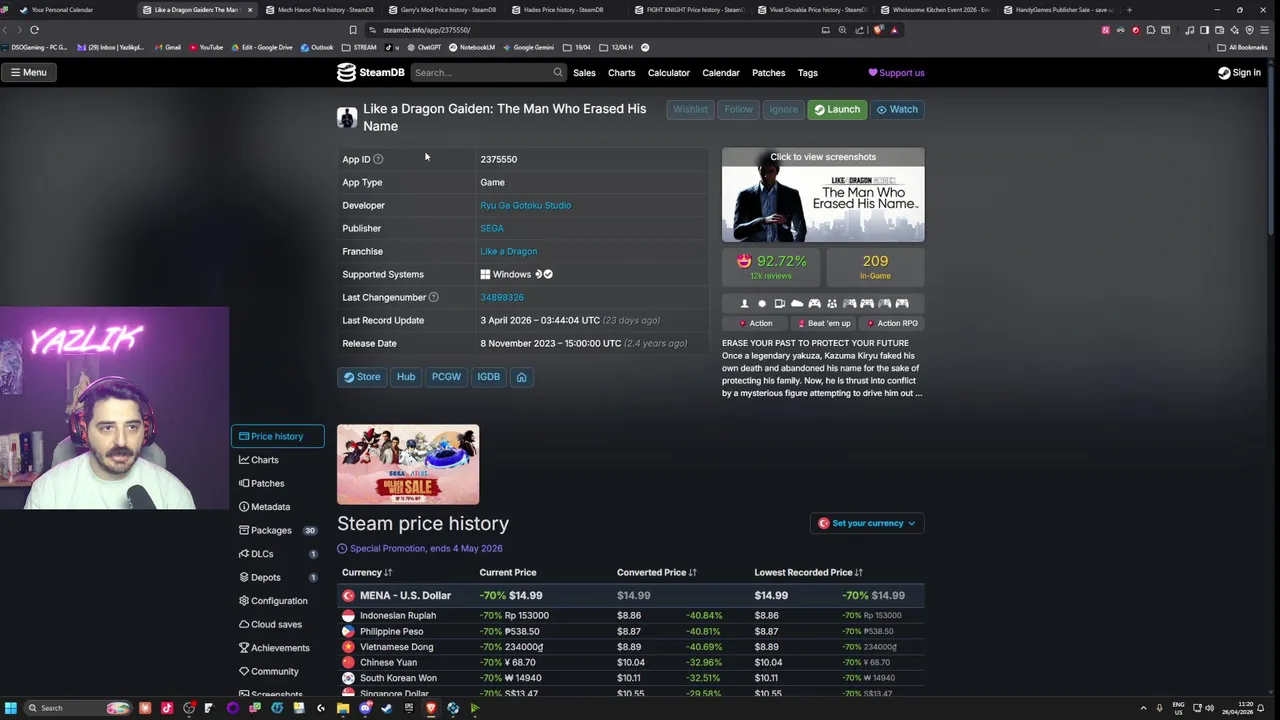This screenshot has width=1280, height=720.
Task: Open the community Hub button
Action: (x=405, y=377)
